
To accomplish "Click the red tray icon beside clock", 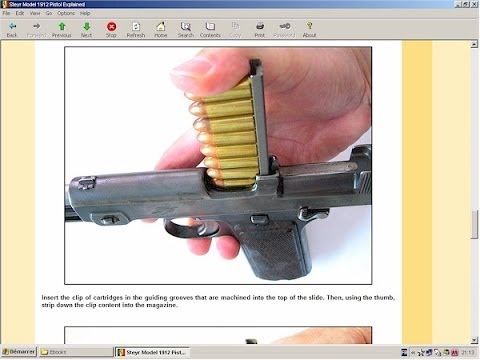I will (x=455, y=352).
